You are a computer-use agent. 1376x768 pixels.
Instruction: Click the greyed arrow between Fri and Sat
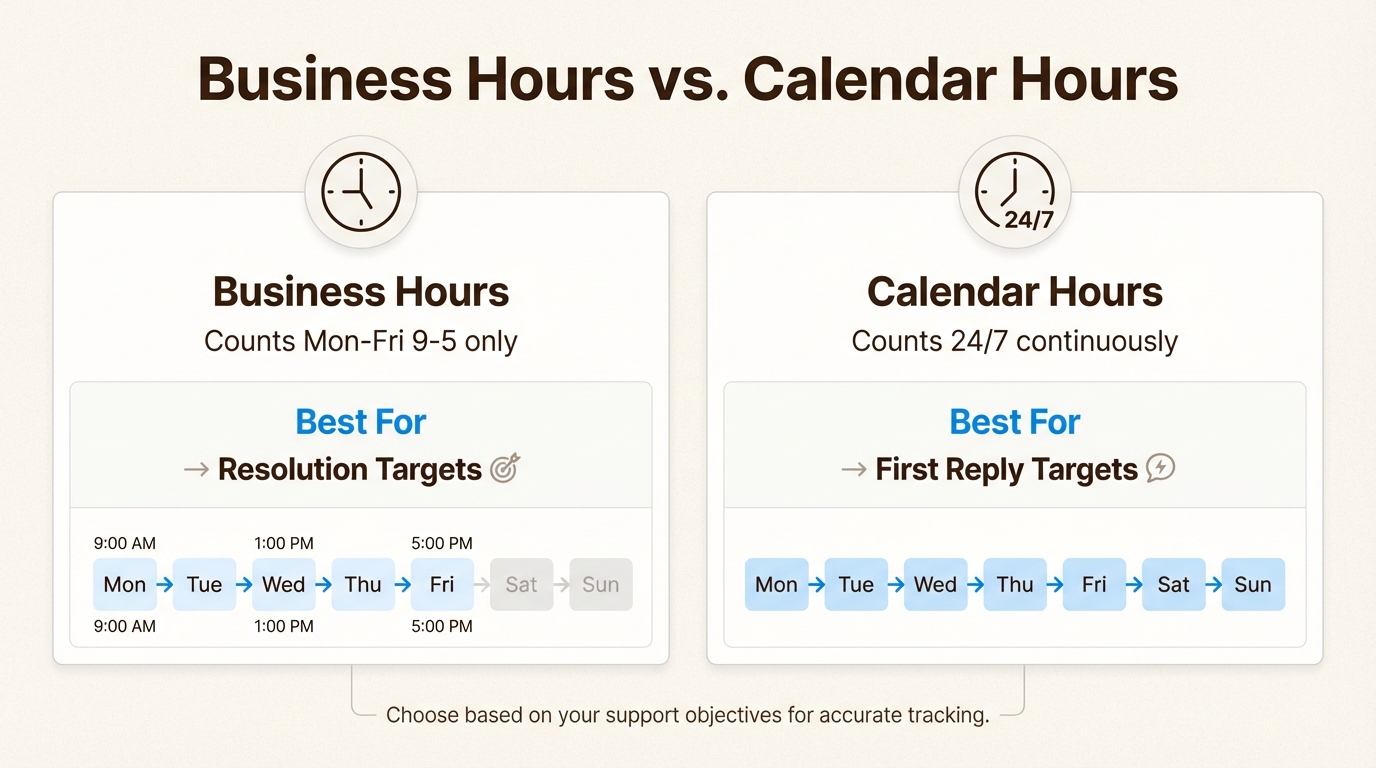pos(482,585)
